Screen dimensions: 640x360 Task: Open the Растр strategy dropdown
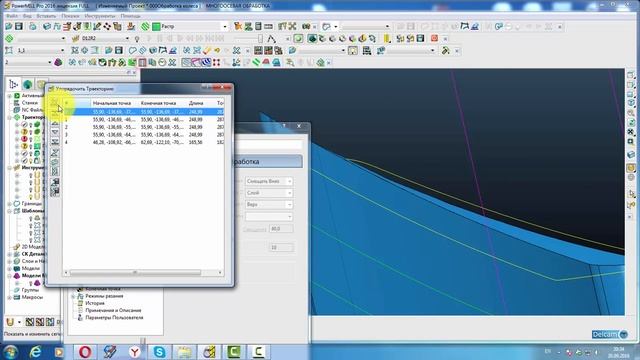click(225, 27)
